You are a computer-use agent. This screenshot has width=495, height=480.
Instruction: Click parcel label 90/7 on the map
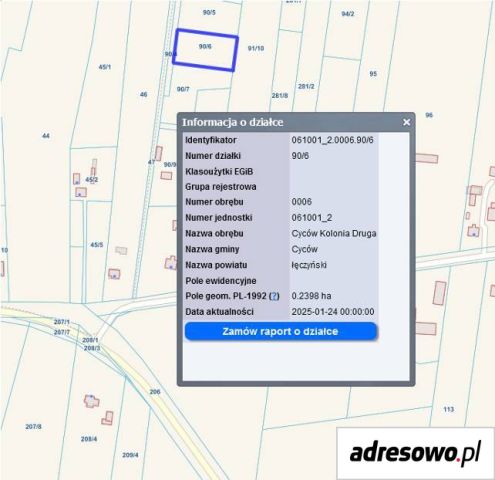pyautogui.click(x=183, y=89)
